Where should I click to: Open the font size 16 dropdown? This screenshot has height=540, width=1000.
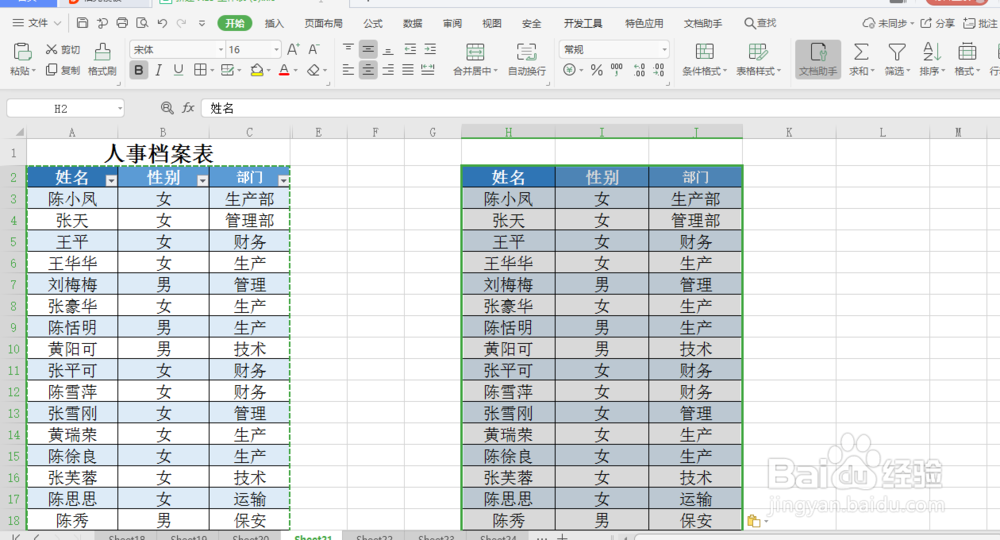pos(276,49)
